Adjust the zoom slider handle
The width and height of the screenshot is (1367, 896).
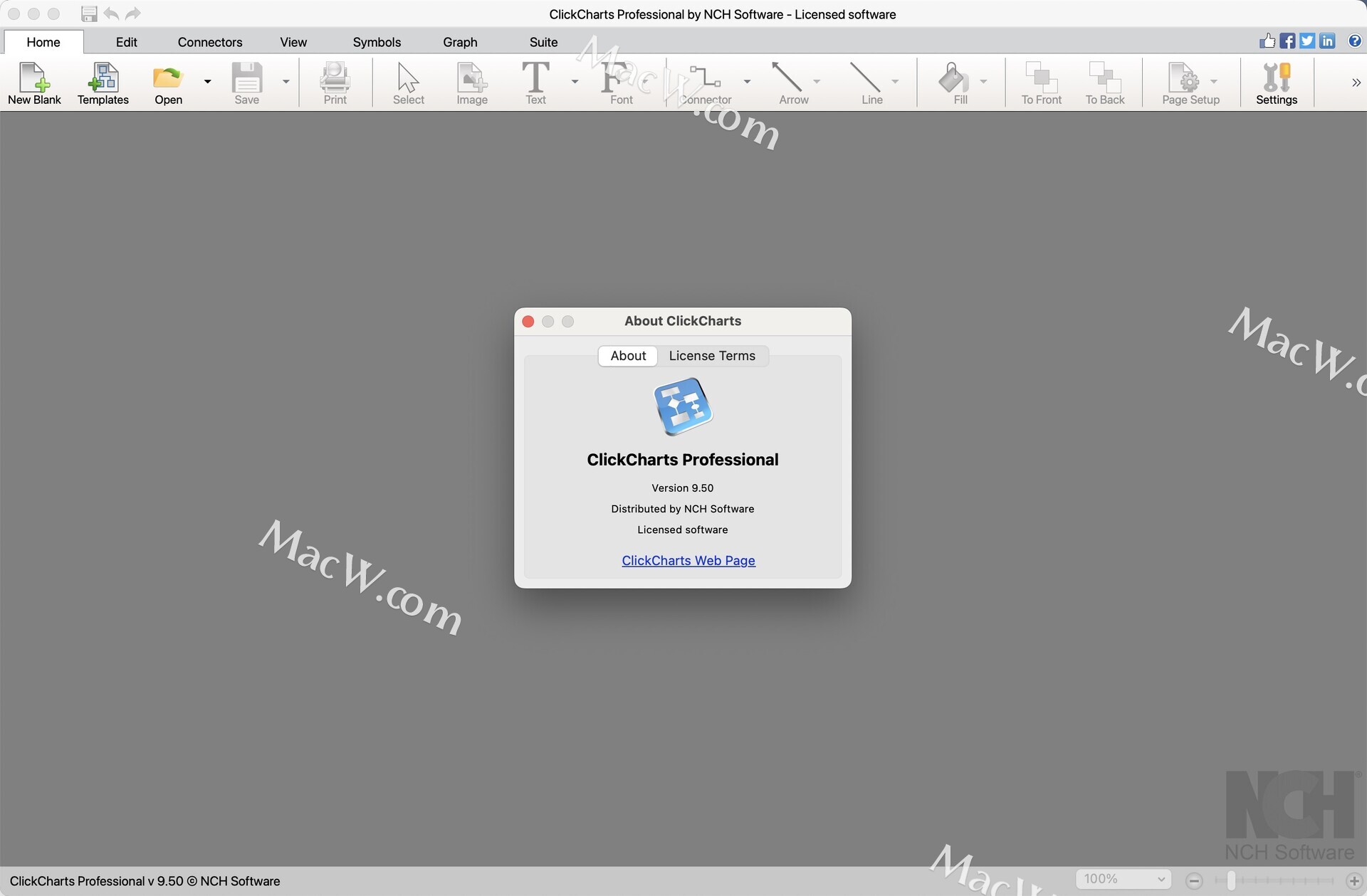click(1230, 881)
